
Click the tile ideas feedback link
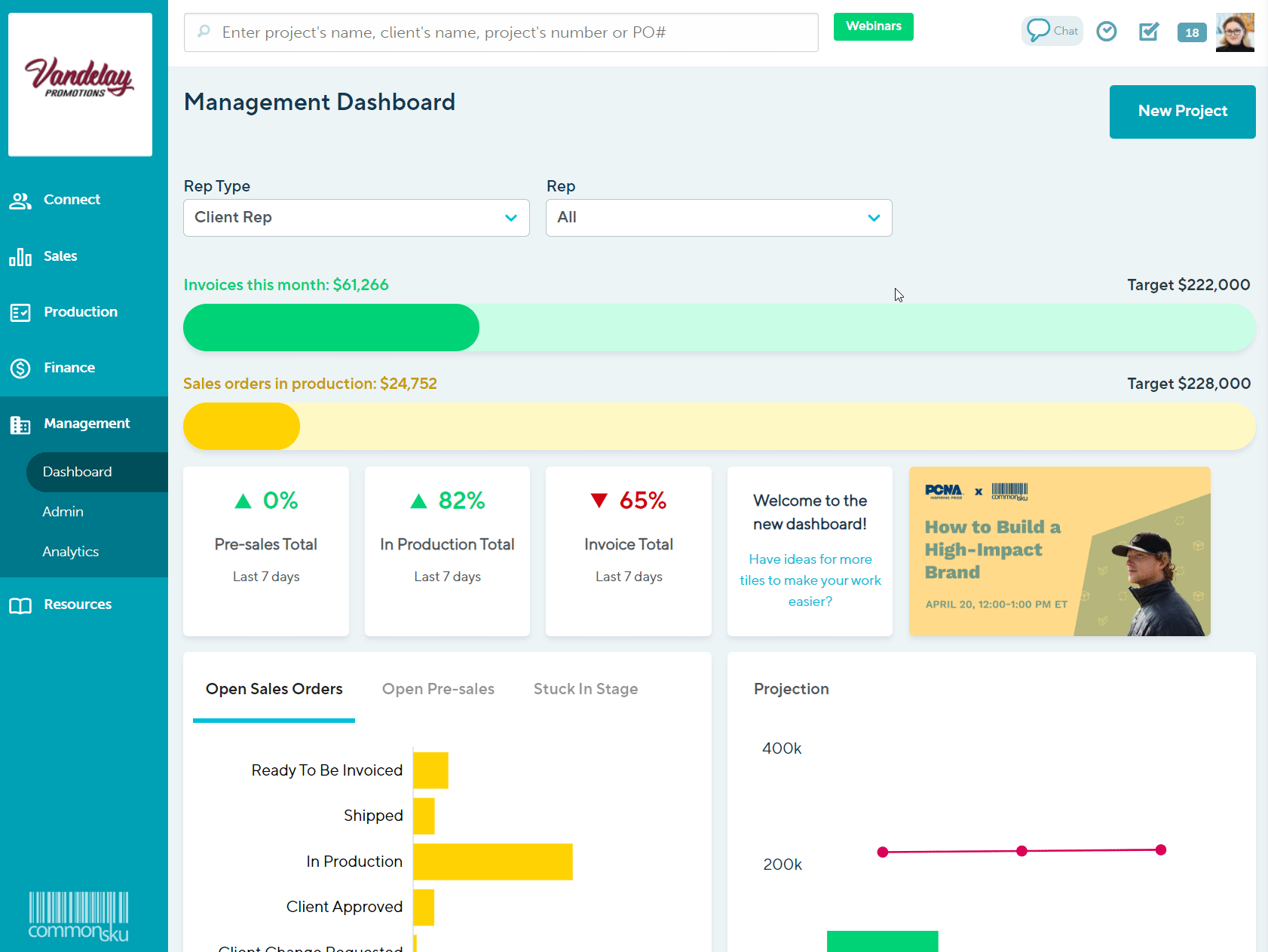coord(810,580)
